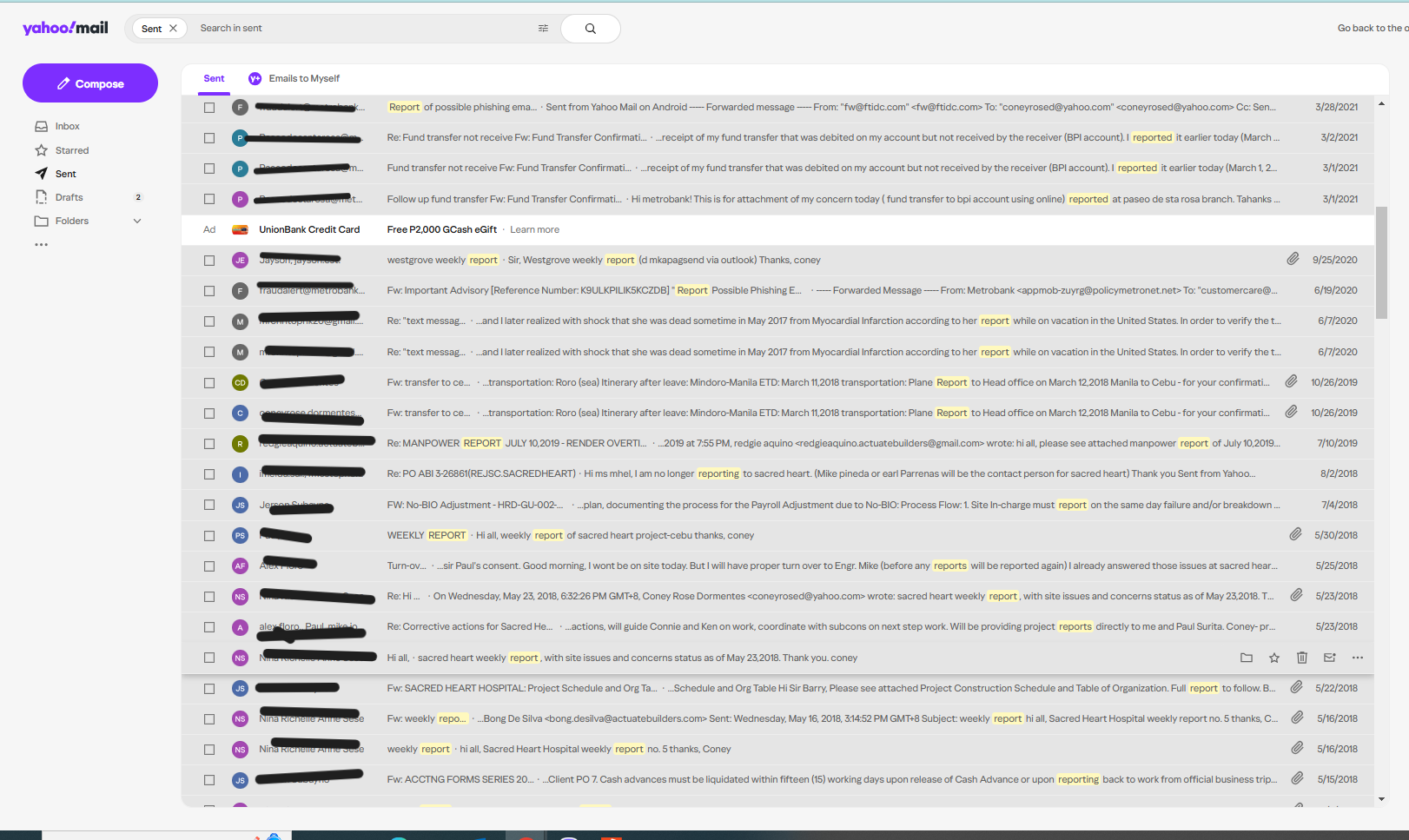Tick checkbox for Important Advisory phishing email
The image size is (1409, 840).
tap(209, 291)
